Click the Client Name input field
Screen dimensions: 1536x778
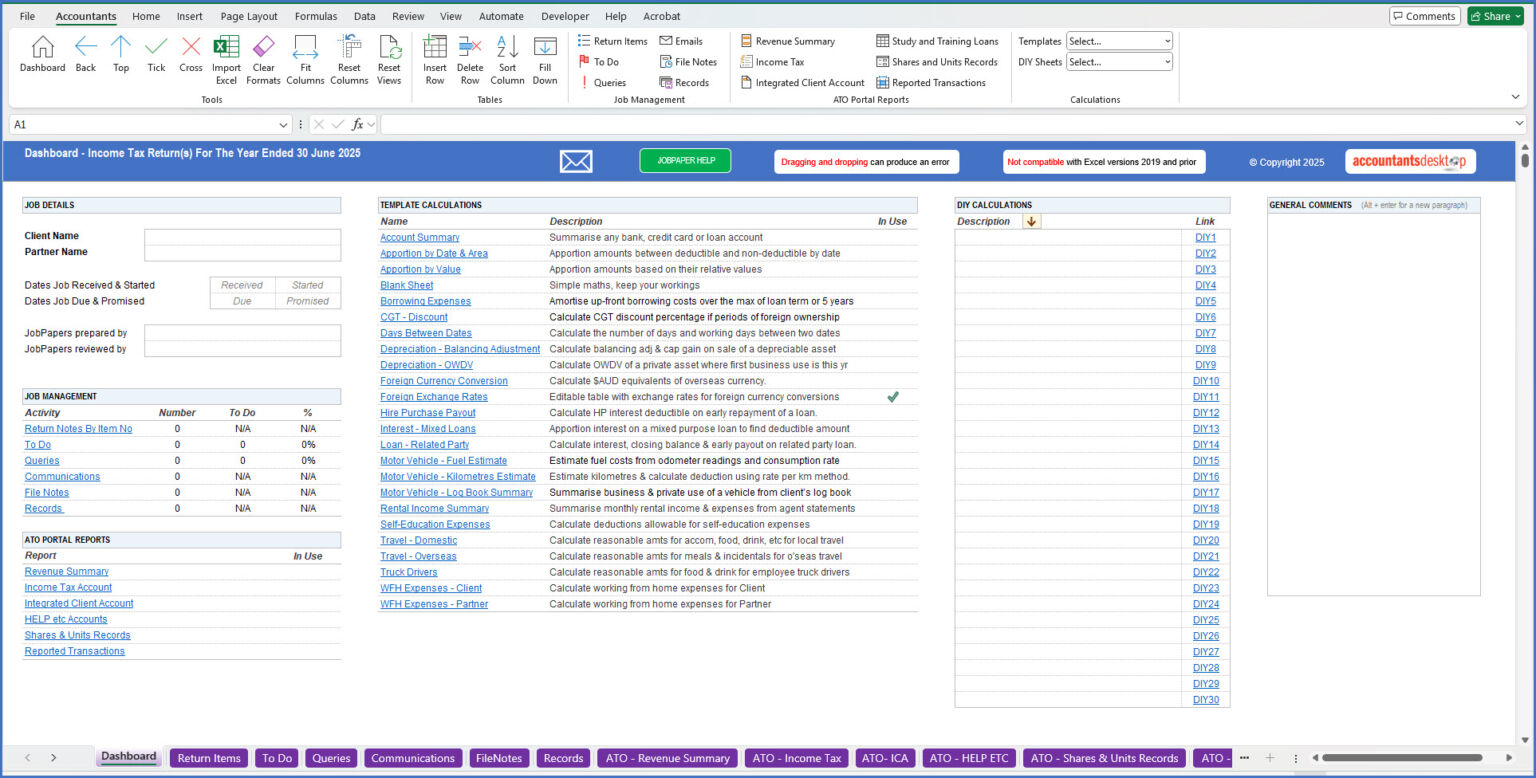[x=242, y=238]
